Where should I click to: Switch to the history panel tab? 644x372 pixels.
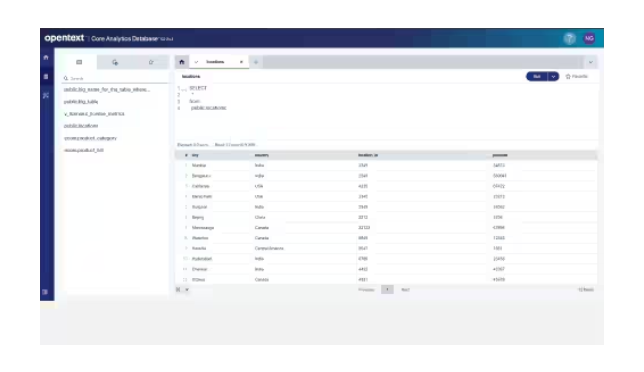[115, 62]
